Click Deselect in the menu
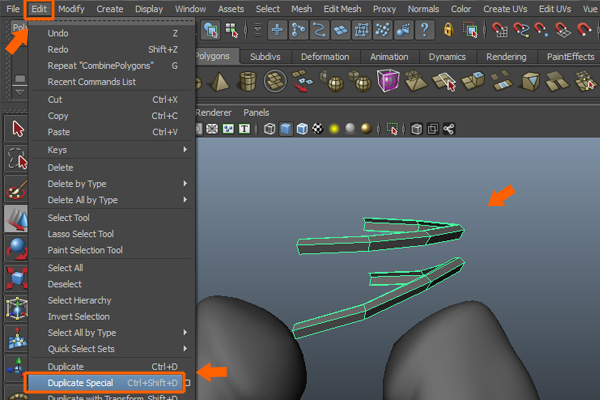Image resolution: width=600 pixels, height=400 pixels. coord(112,284)
